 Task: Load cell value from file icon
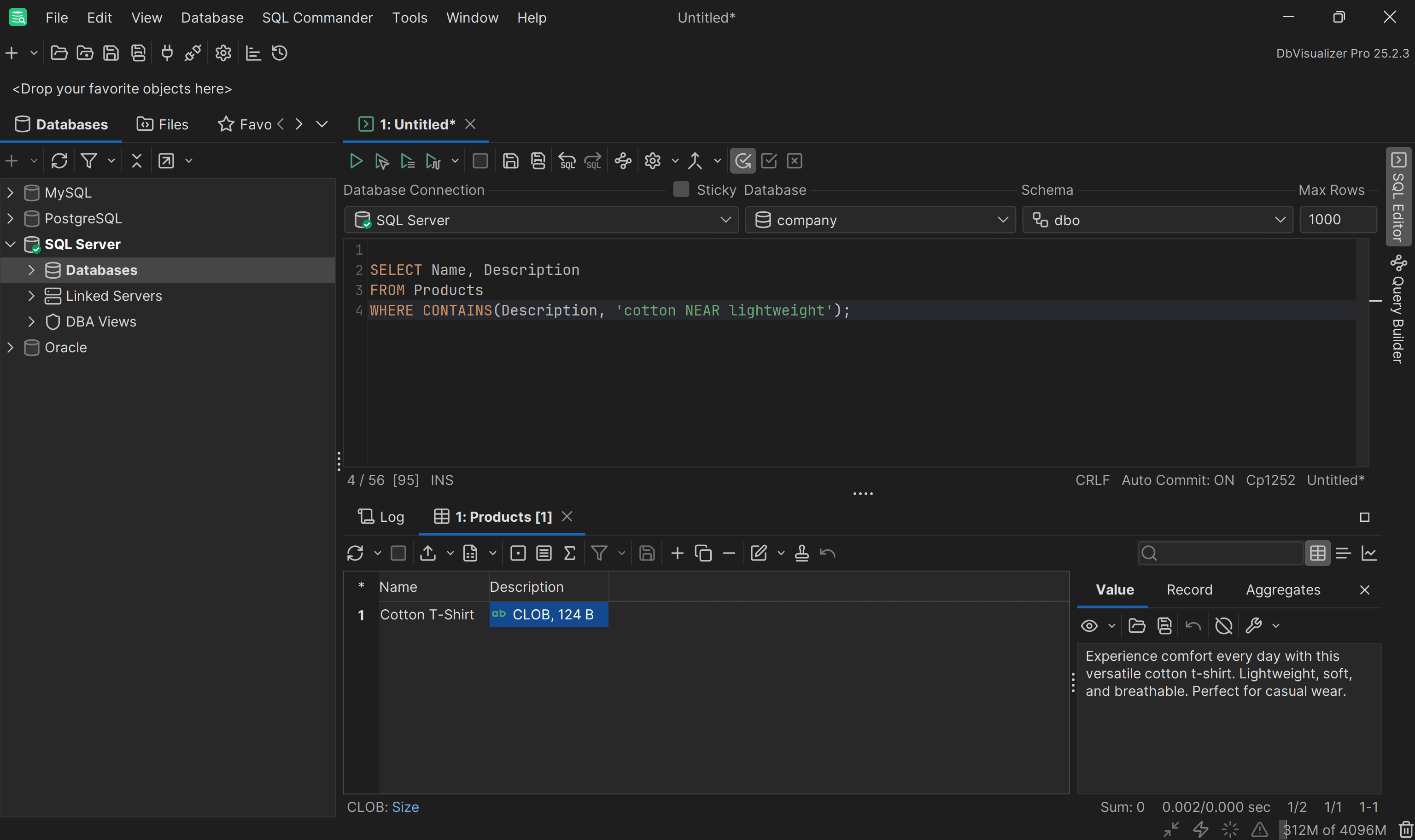tap(1136, 626)
